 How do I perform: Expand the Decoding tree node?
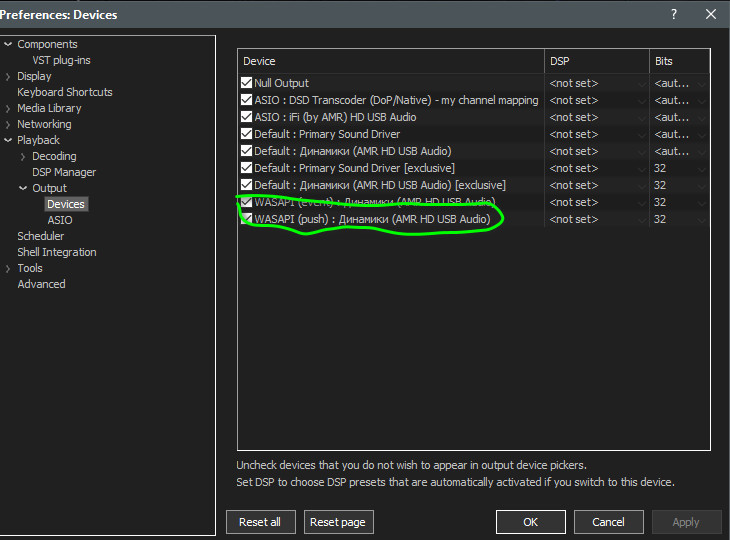[23, 156]
